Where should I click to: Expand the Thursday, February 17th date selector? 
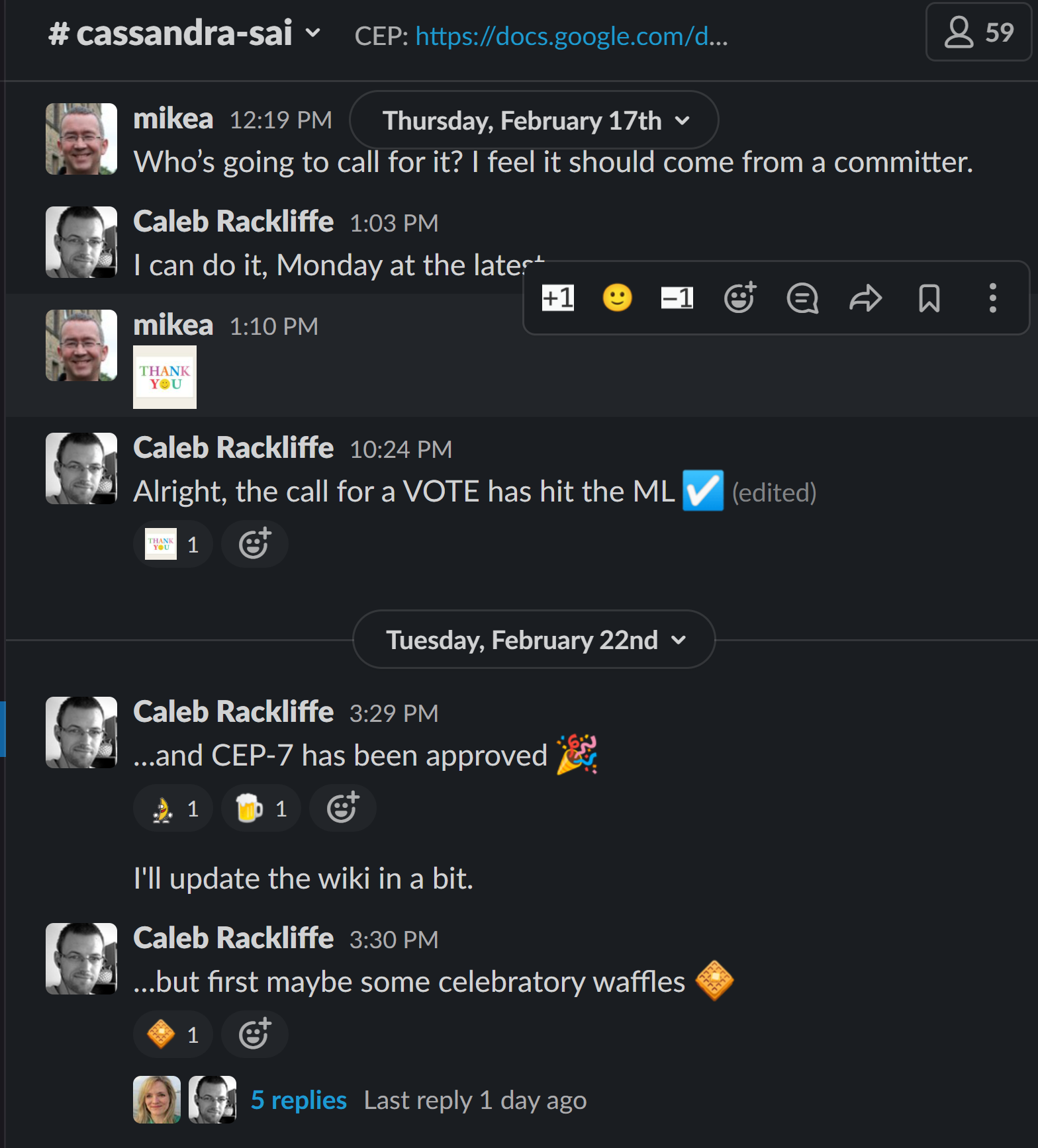pyautogui.click(x=533, y=120)
